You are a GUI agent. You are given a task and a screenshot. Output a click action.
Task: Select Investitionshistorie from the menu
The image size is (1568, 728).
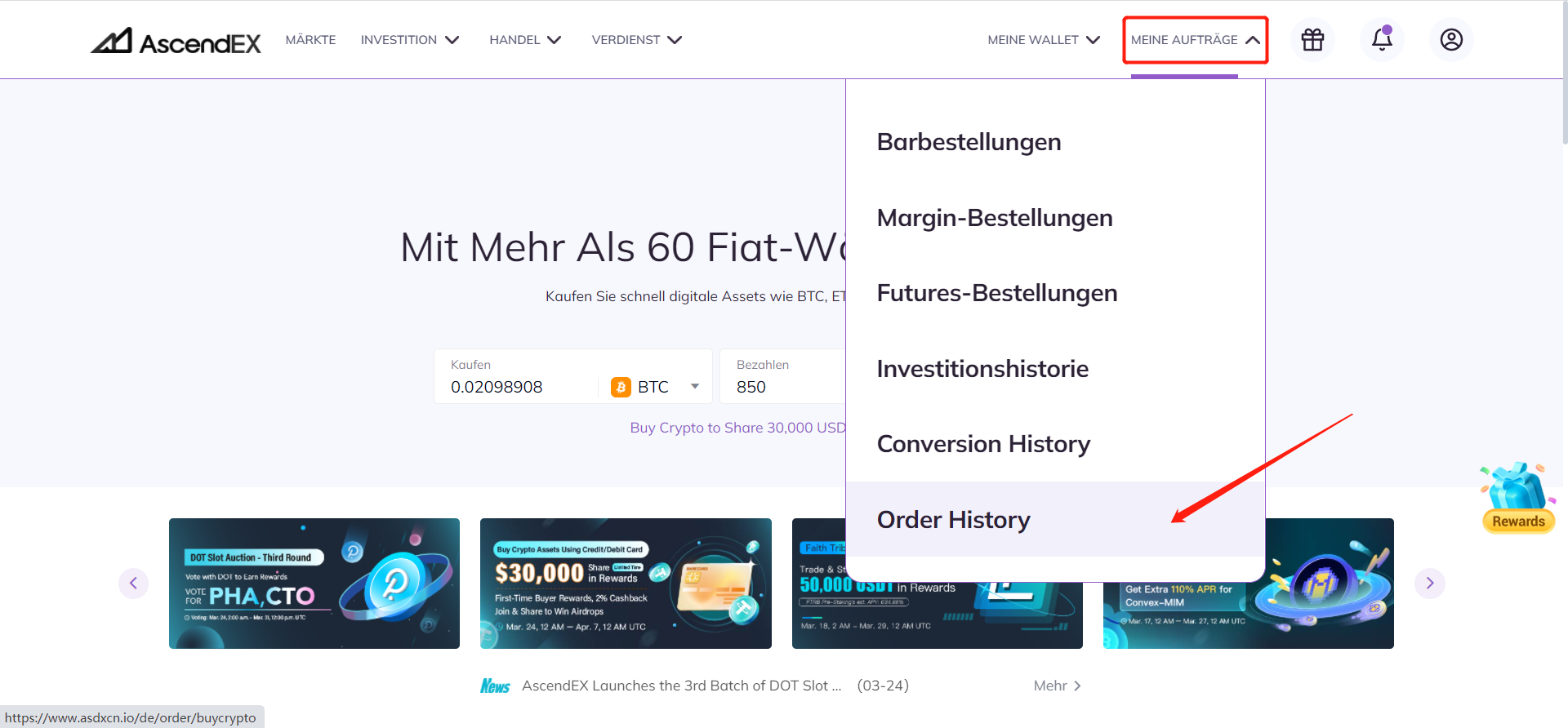click(x=1055, y=369)
